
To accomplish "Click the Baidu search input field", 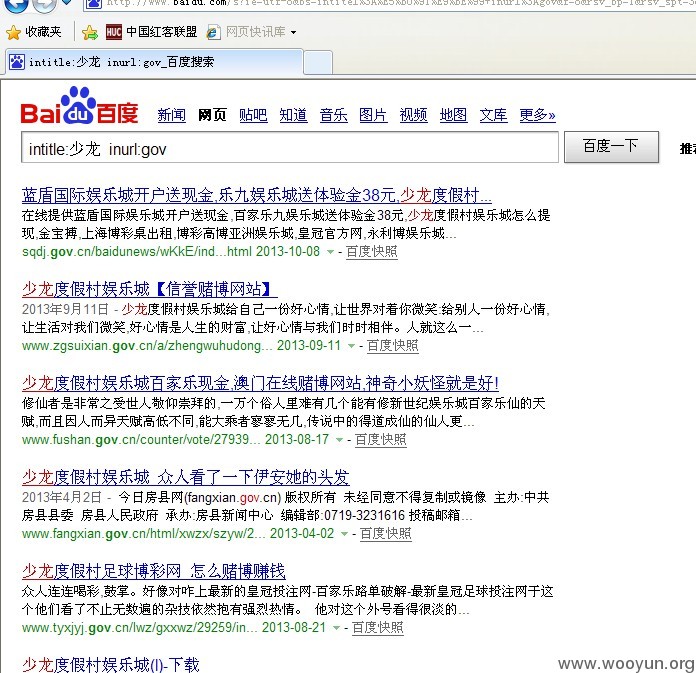I will point(290,147).
